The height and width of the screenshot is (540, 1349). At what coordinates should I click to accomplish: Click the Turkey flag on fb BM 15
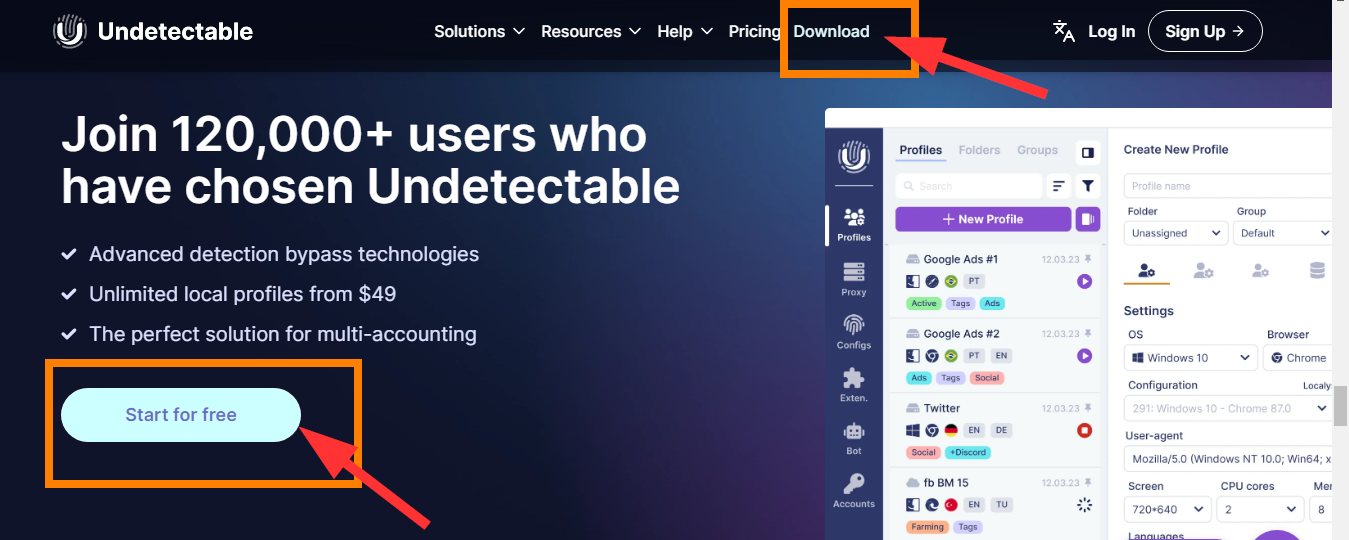[951, 505]
